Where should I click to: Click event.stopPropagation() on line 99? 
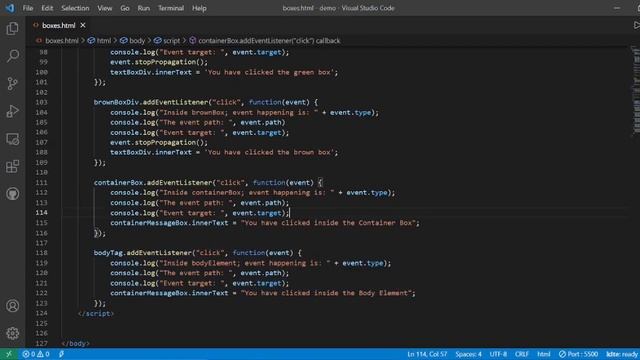(x=159, y=62)
